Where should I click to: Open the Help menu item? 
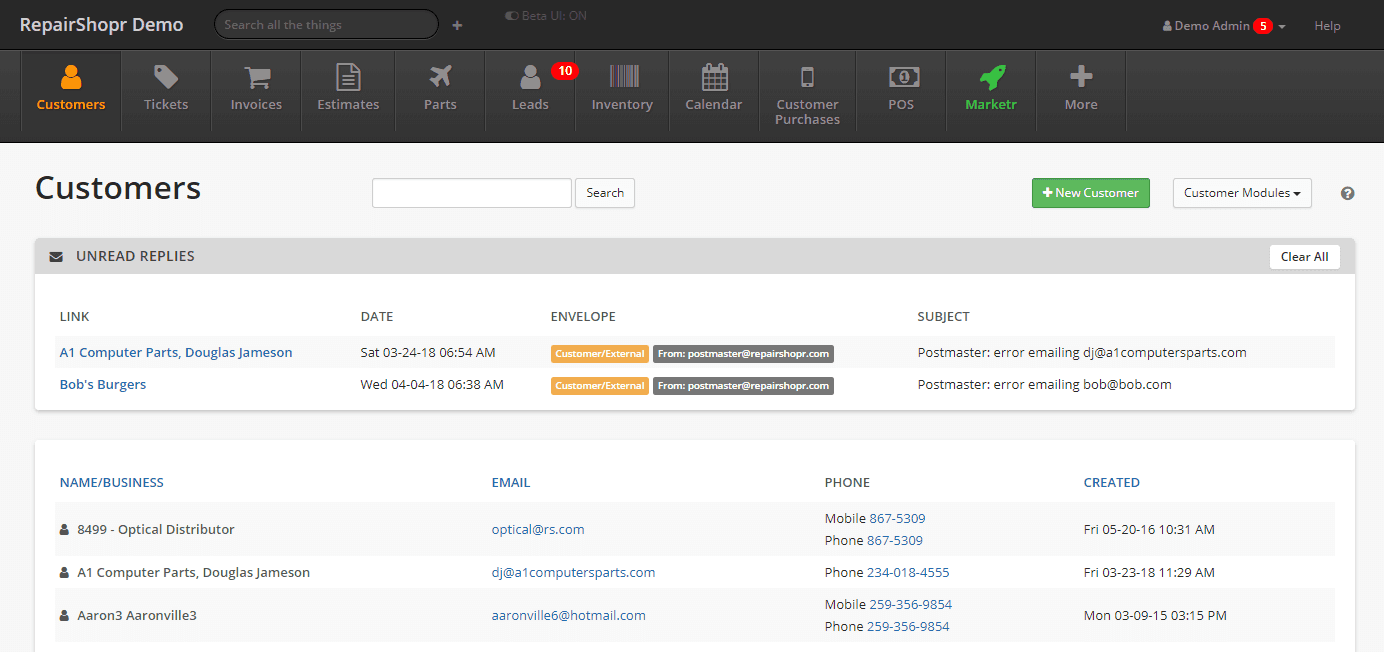pos(1327,26)
